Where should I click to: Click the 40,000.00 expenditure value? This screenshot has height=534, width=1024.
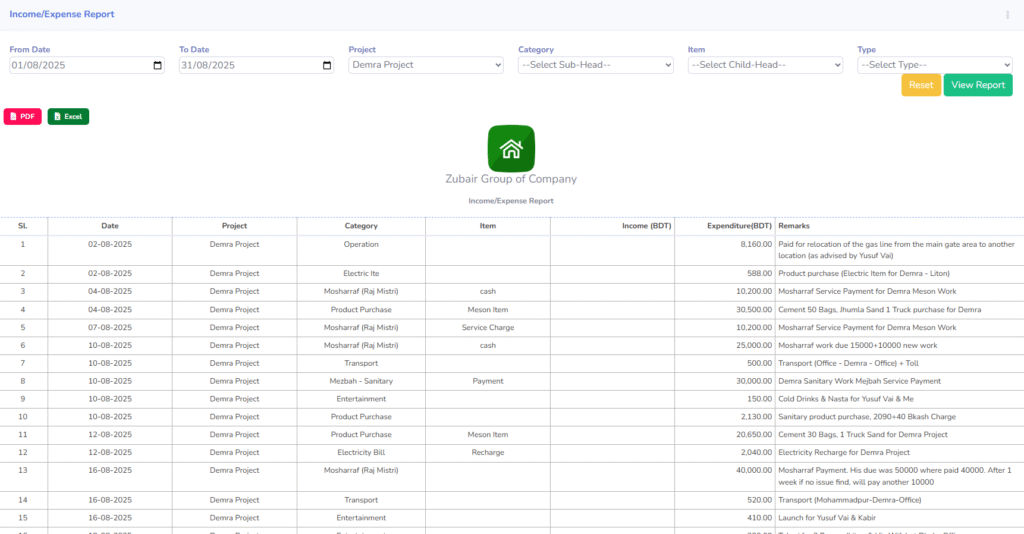[754, 470]
